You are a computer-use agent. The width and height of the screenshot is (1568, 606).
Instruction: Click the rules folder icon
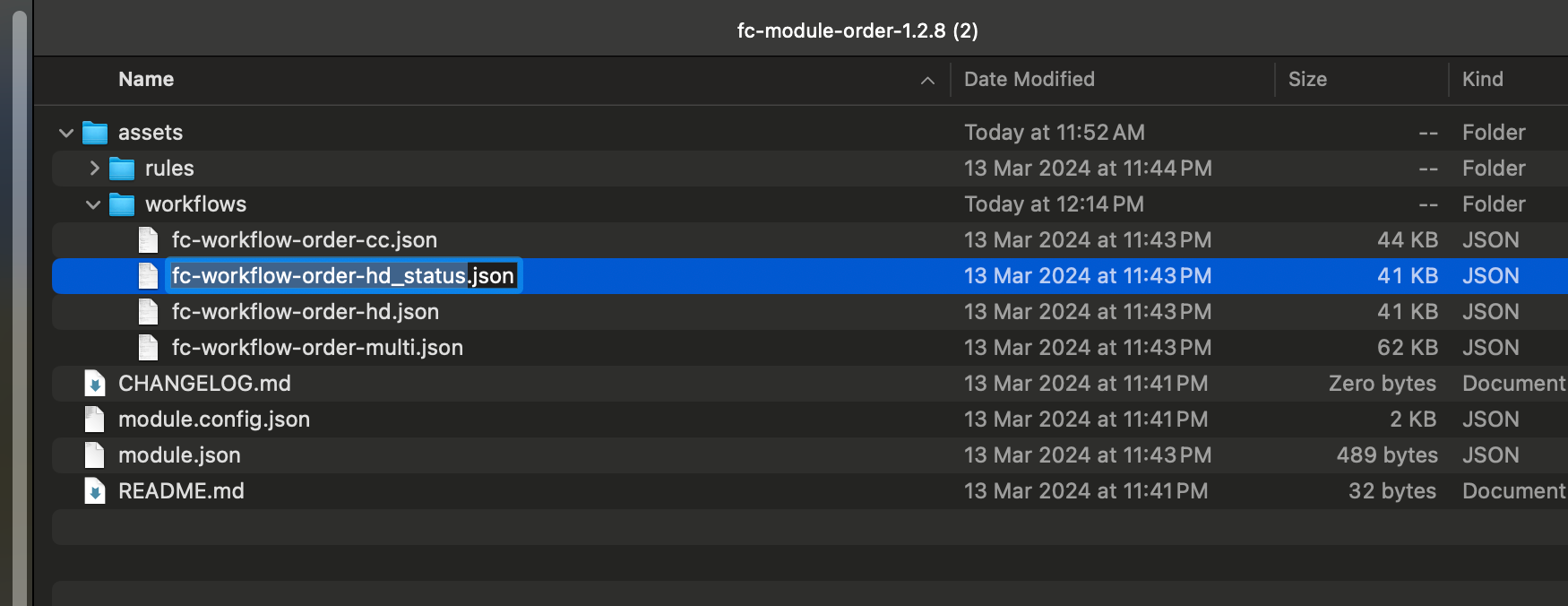(x=122, y=169)
